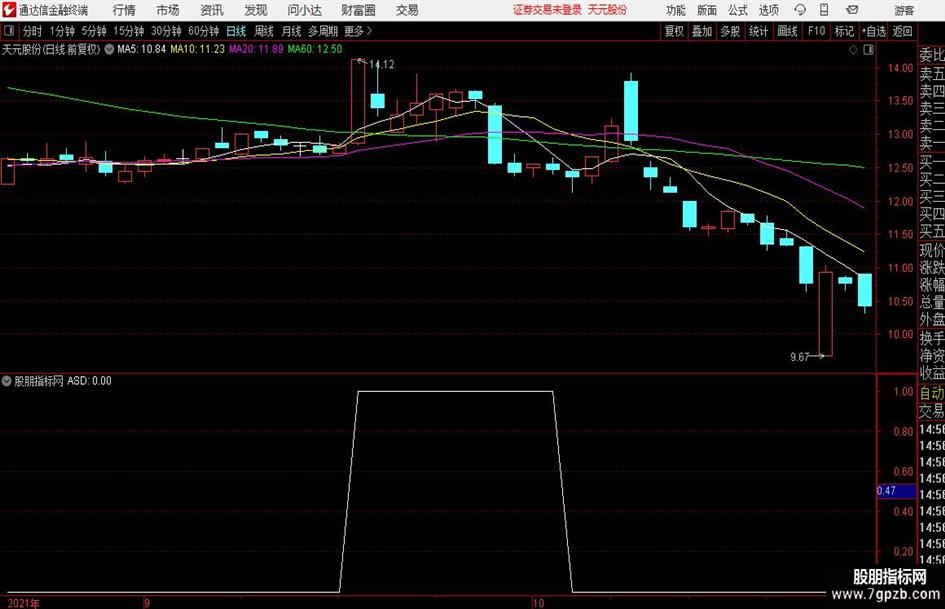Click the diamond icon above the chart
Viewport: 945px width, 609px height.
pyautogui.click(x=853, y=49)
